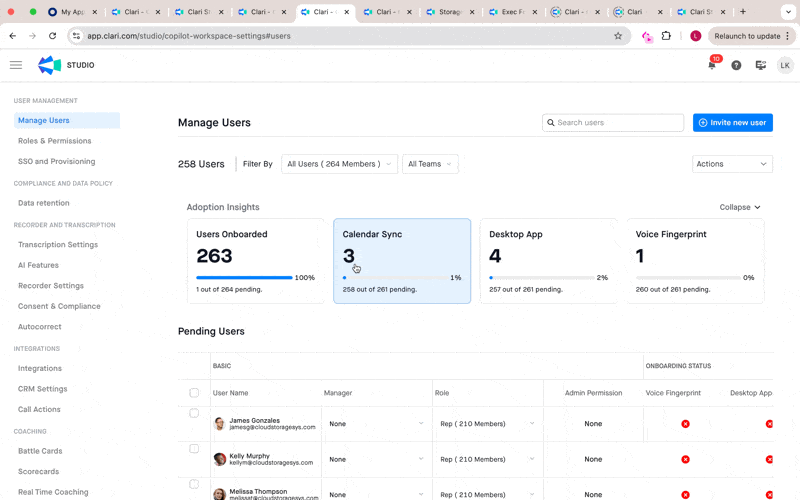The height and width of the screenshot is (500, 800).
Task: Open the Chrome profile avatar L
Action: 695,36
